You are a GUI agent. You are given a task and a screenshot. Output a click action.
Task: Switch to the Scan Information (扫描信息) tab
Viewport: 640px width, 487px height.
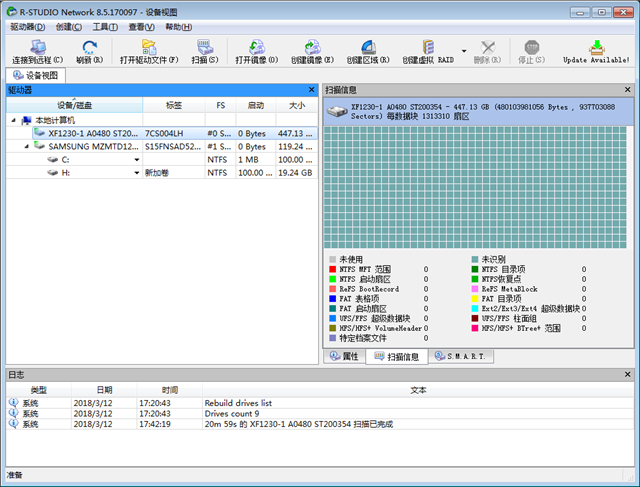coord(397,356)
